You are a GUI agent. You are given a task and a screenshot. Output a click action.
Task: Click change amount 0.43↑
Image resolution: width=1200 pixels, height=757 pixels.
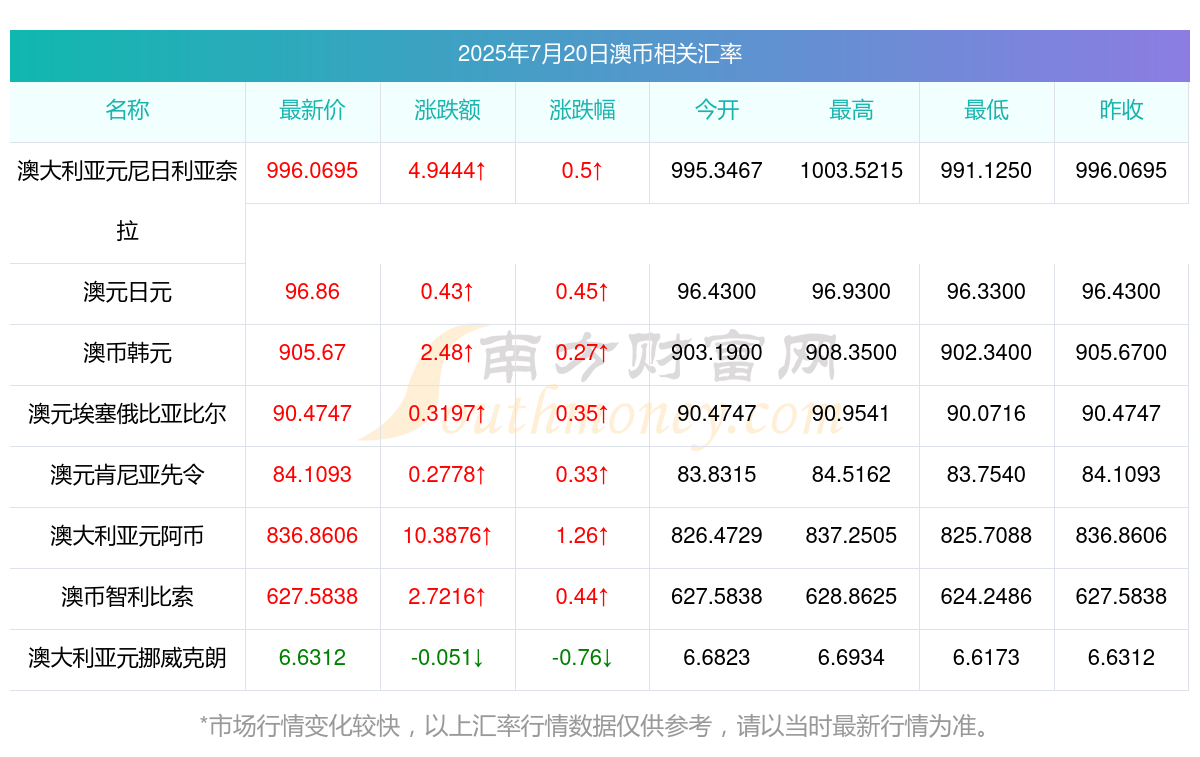[448, 292]
